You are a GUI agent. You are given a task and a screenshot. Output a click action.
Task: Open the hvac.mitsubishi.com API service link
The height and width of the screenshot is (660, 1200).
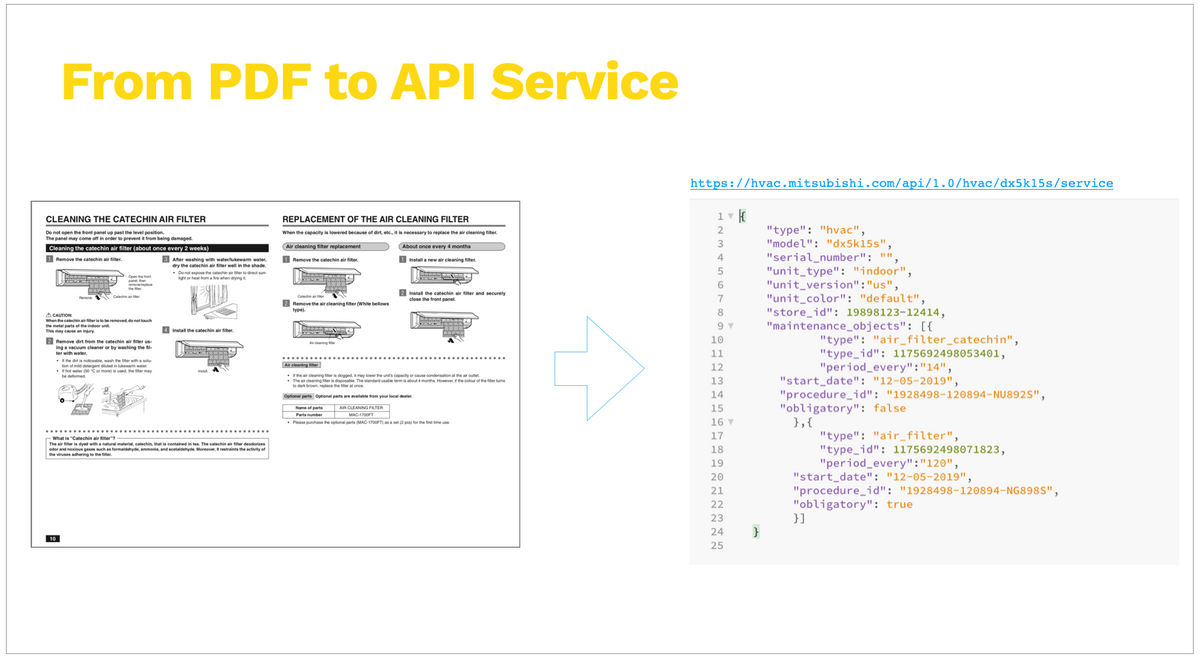(x=902, y=183)
